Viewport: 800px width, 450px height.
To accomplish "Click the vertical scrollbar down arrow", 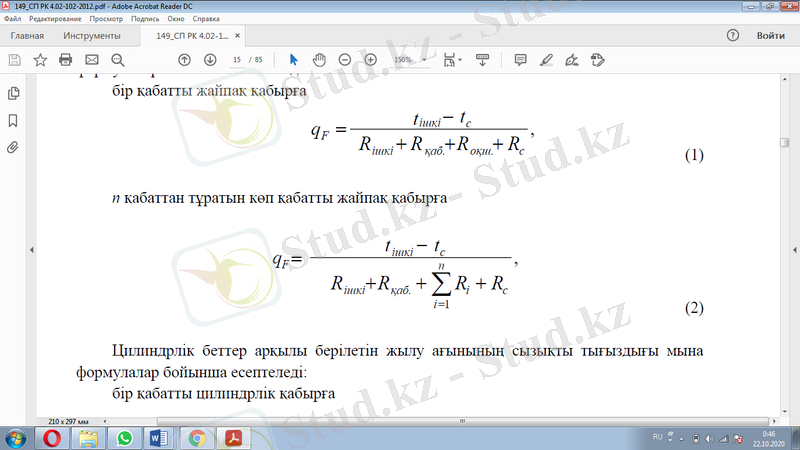I will tap(785, 411).
